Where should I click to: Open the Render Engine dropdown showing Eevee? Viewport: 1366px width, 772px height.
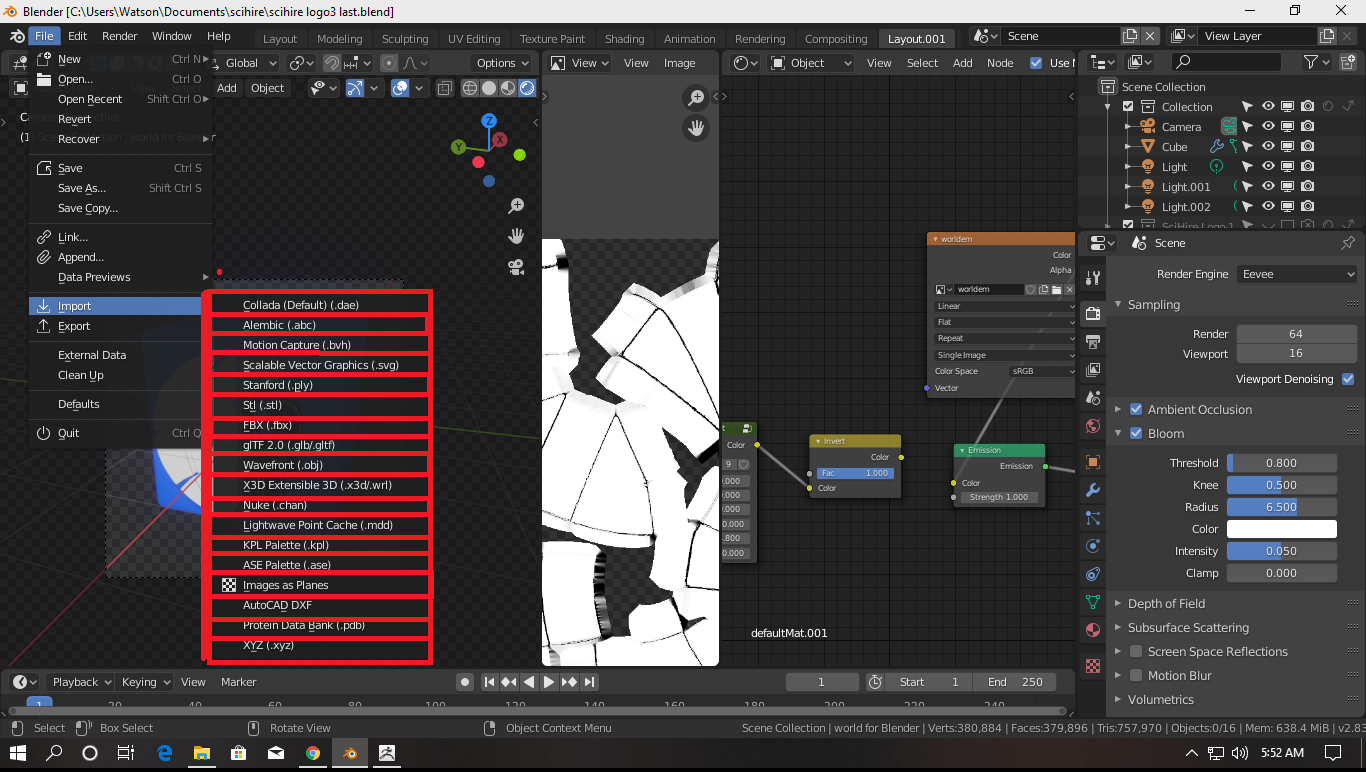1298,274
